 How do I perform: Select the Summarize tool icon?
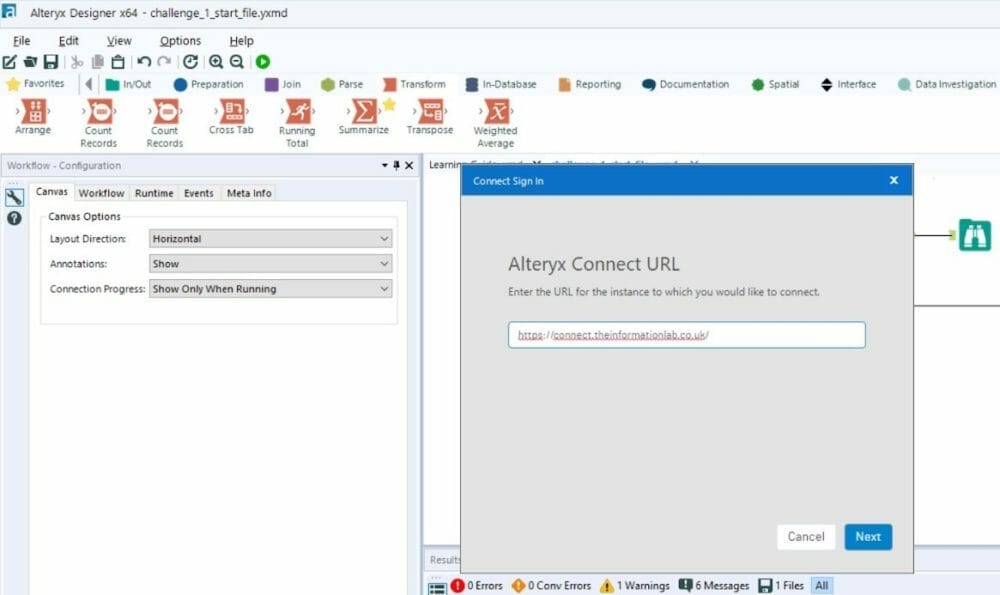[x=364, y=111]
